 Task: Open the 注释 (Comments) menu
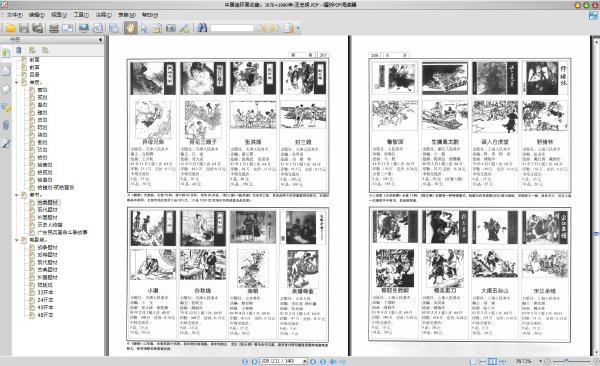(103, 15)
